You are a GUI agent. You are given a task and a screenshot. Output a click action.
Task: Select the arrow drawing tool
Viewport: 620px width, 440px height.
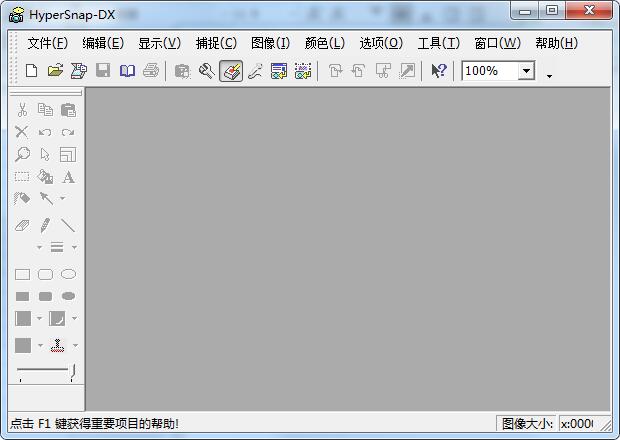pyautogui.click(x=46, y=198)
